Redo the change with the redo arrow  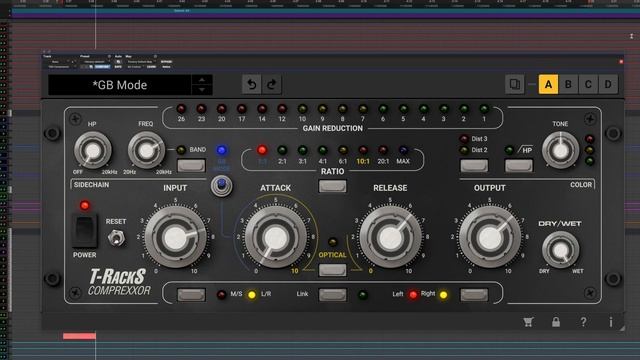(x=271, y=84)
